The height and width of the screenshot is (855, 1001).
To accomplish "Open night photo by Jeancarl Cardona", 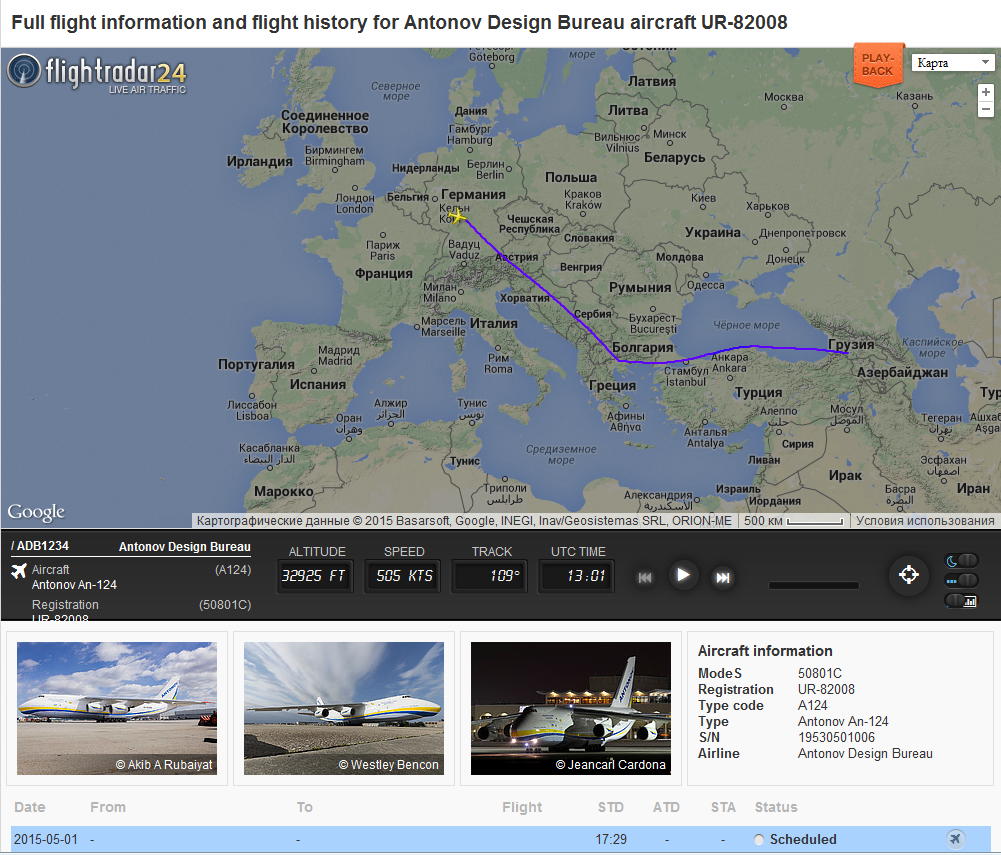I will [571, 708].
